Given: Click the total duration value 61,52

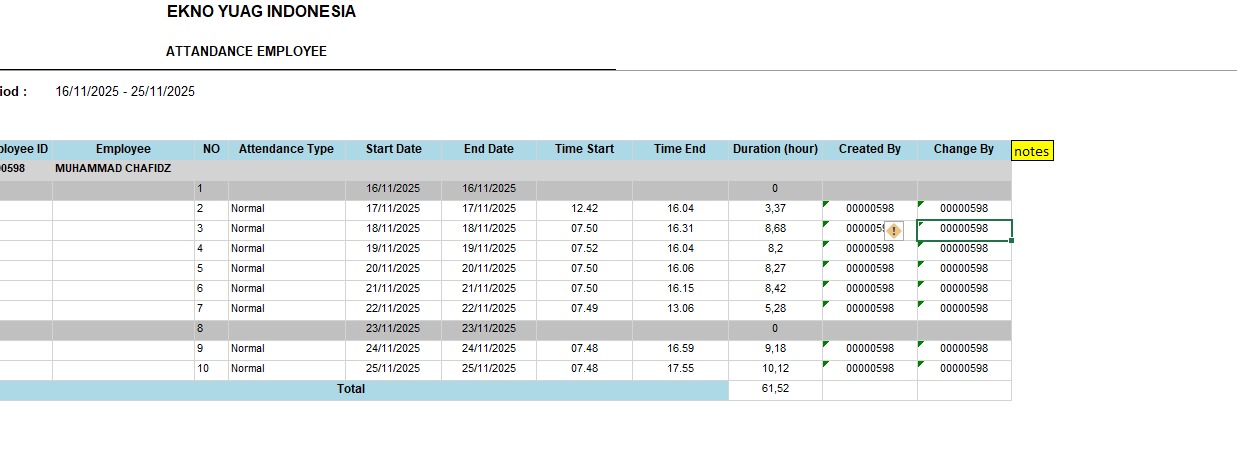Looking at the screenshot, I should click(x=775, y=389).
